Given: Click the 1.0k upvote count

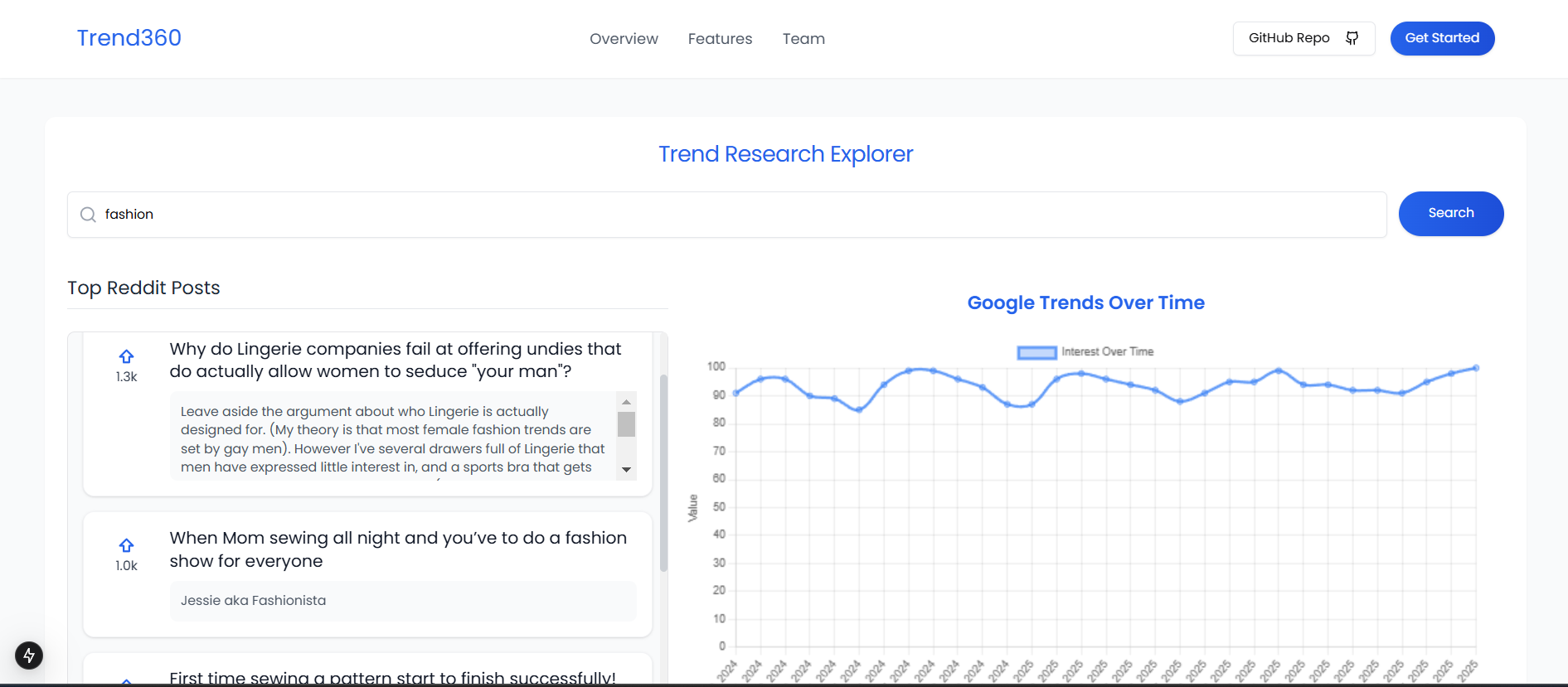Looking at the screenshot, I should click(x=126, y=566).
